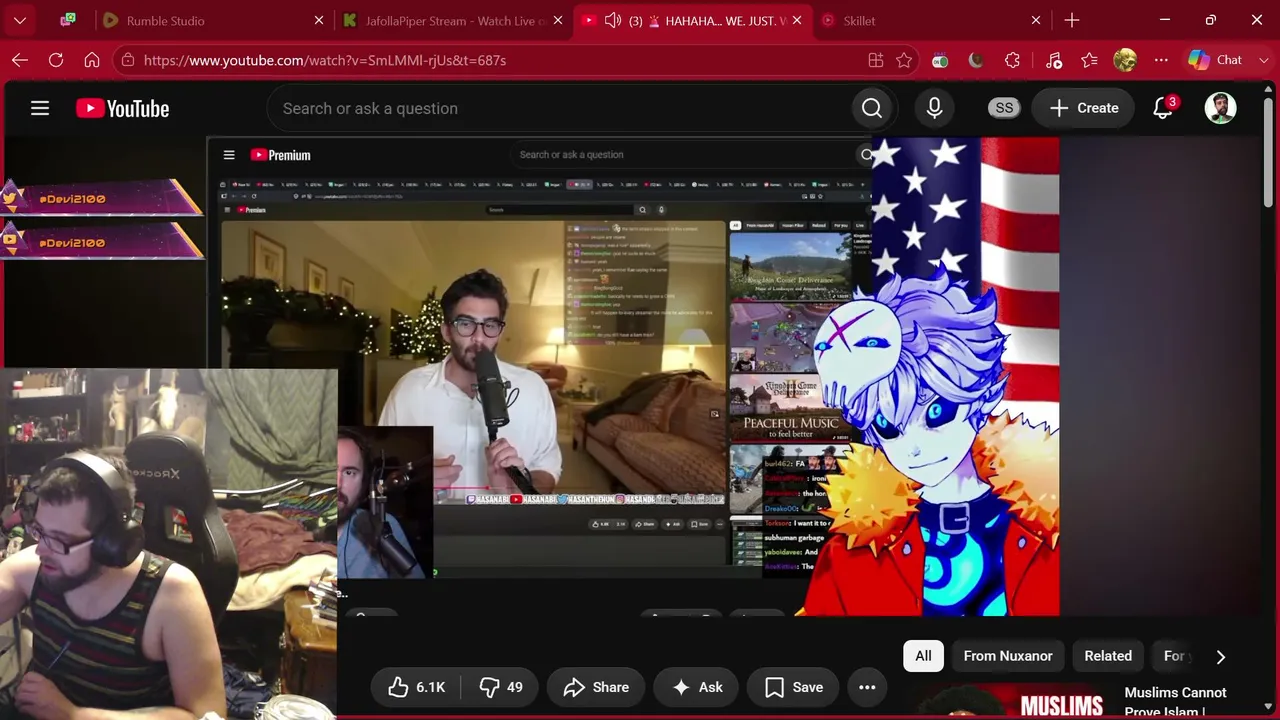Open the browser profile avatar
1280x720 pixels.
click(x=1125, y=60)
